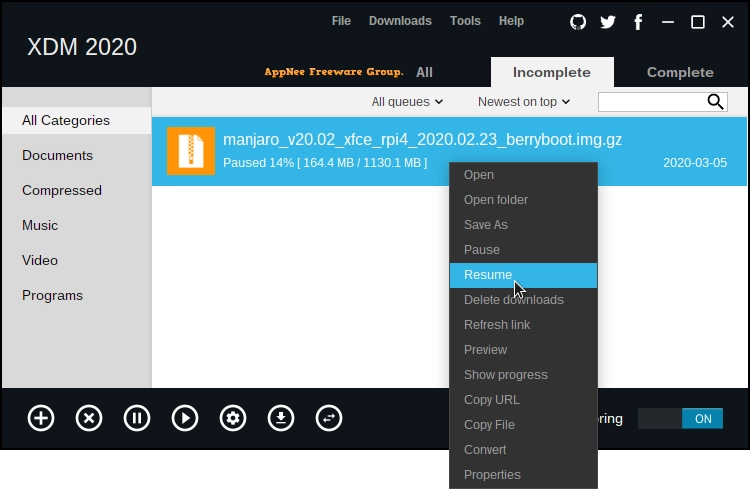The image size is (750, 489).
Task: Close the XDM window
Action: pyautogui.click(x=728, y=22)
